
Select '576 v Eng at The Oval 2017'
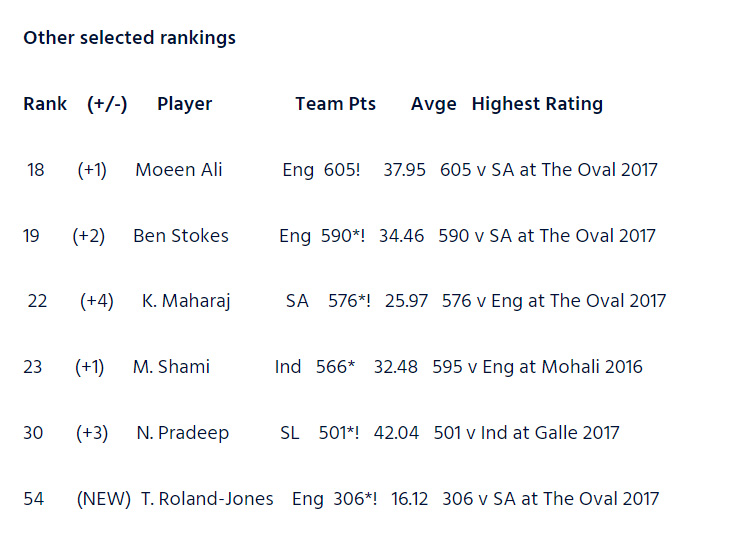click(x=554, y=301)
